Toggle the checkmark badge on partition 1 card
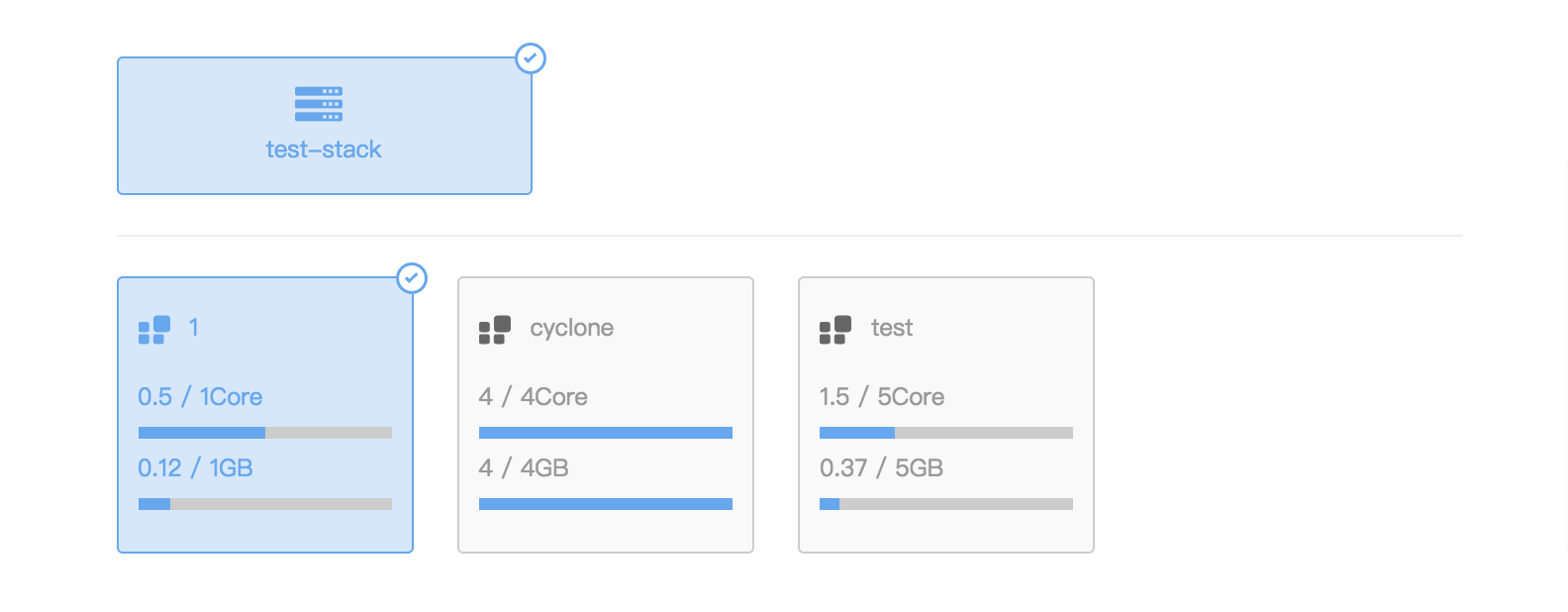This screenshot has height=612, width=1568. [x=412, y=278]
